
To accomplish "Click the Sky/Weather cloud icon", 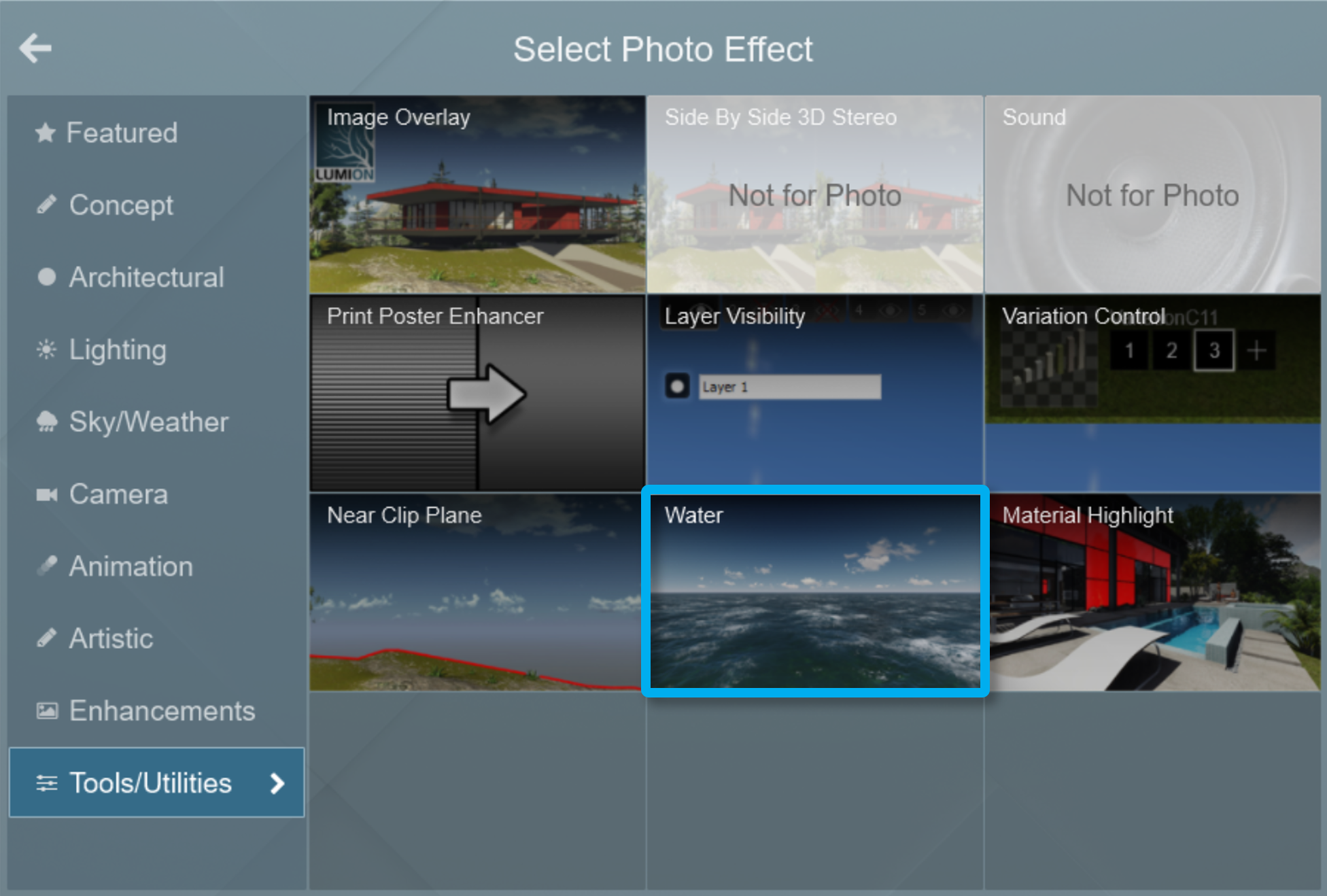I will coord(46,422).
